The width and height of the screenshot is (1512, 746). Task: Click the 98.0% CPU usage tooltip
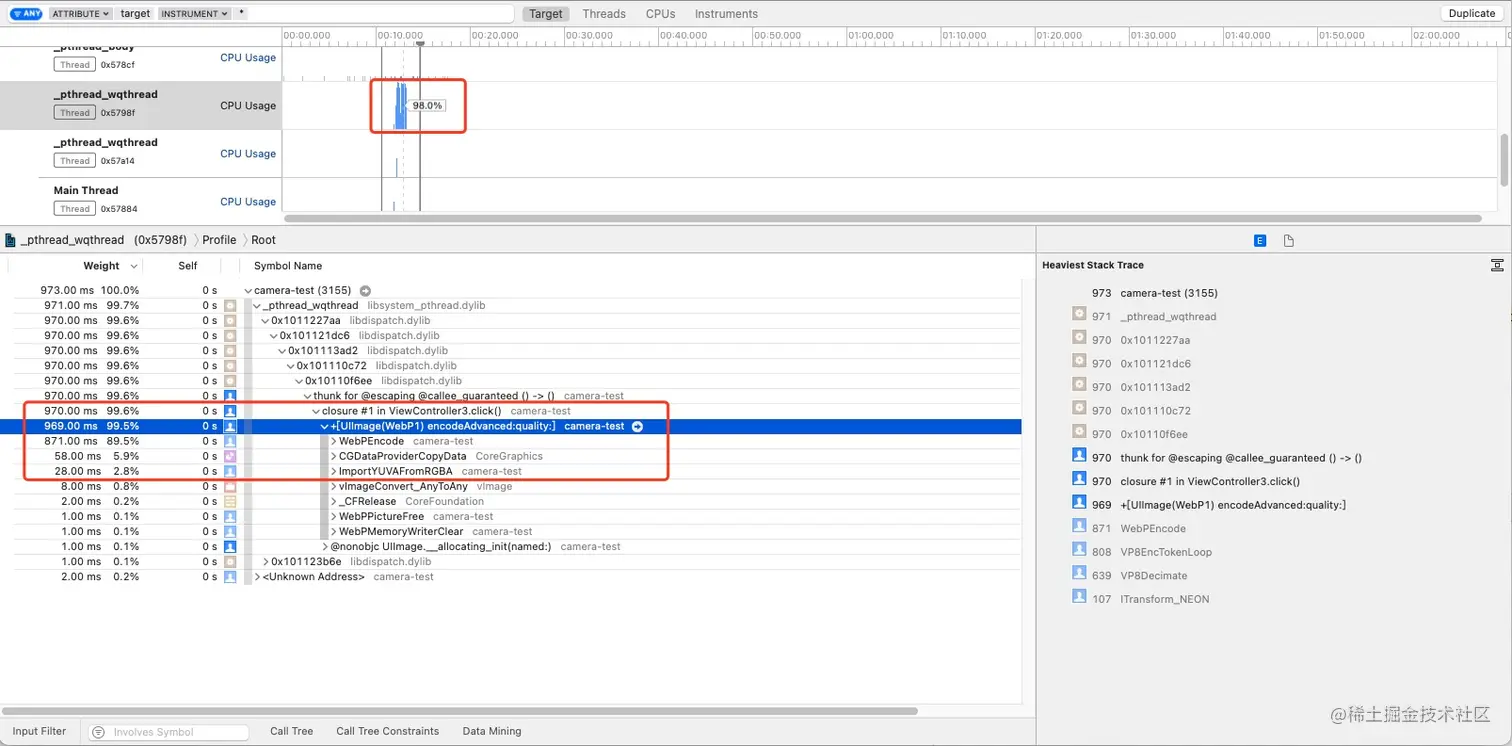point(427,105)
